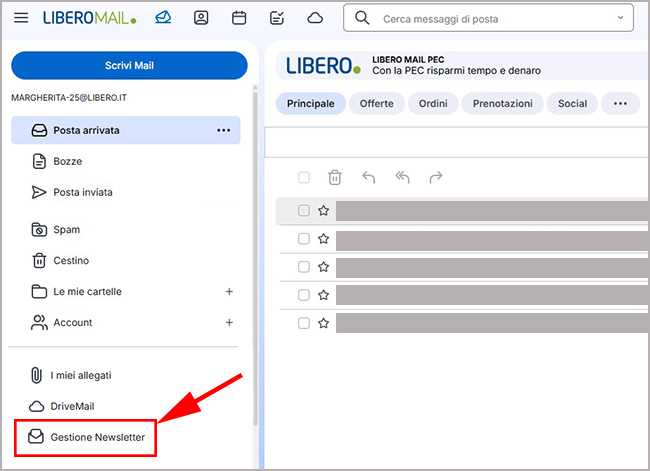
Task: Star the second message
Action: [x=323, y=239]
